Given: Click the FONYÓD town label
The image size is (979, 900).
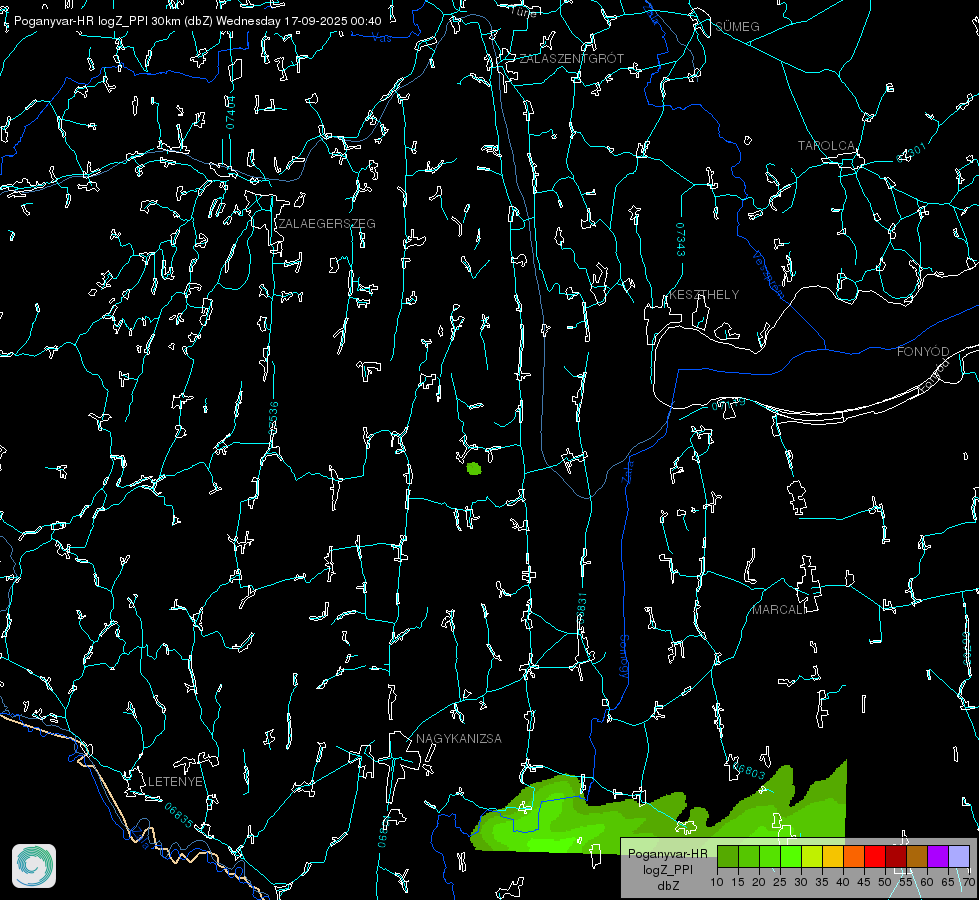Looking at the screenshot, I should [x=923, y=352].
